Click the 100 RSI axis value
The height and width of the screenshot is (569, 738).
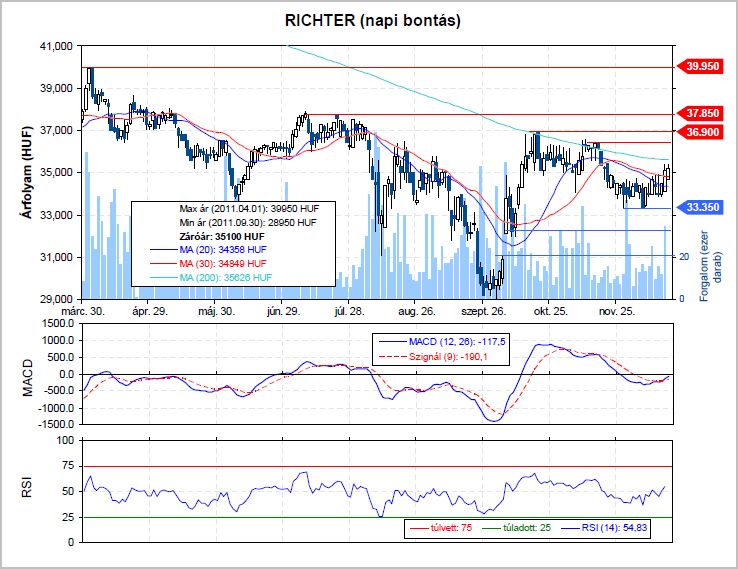(65, 441)
